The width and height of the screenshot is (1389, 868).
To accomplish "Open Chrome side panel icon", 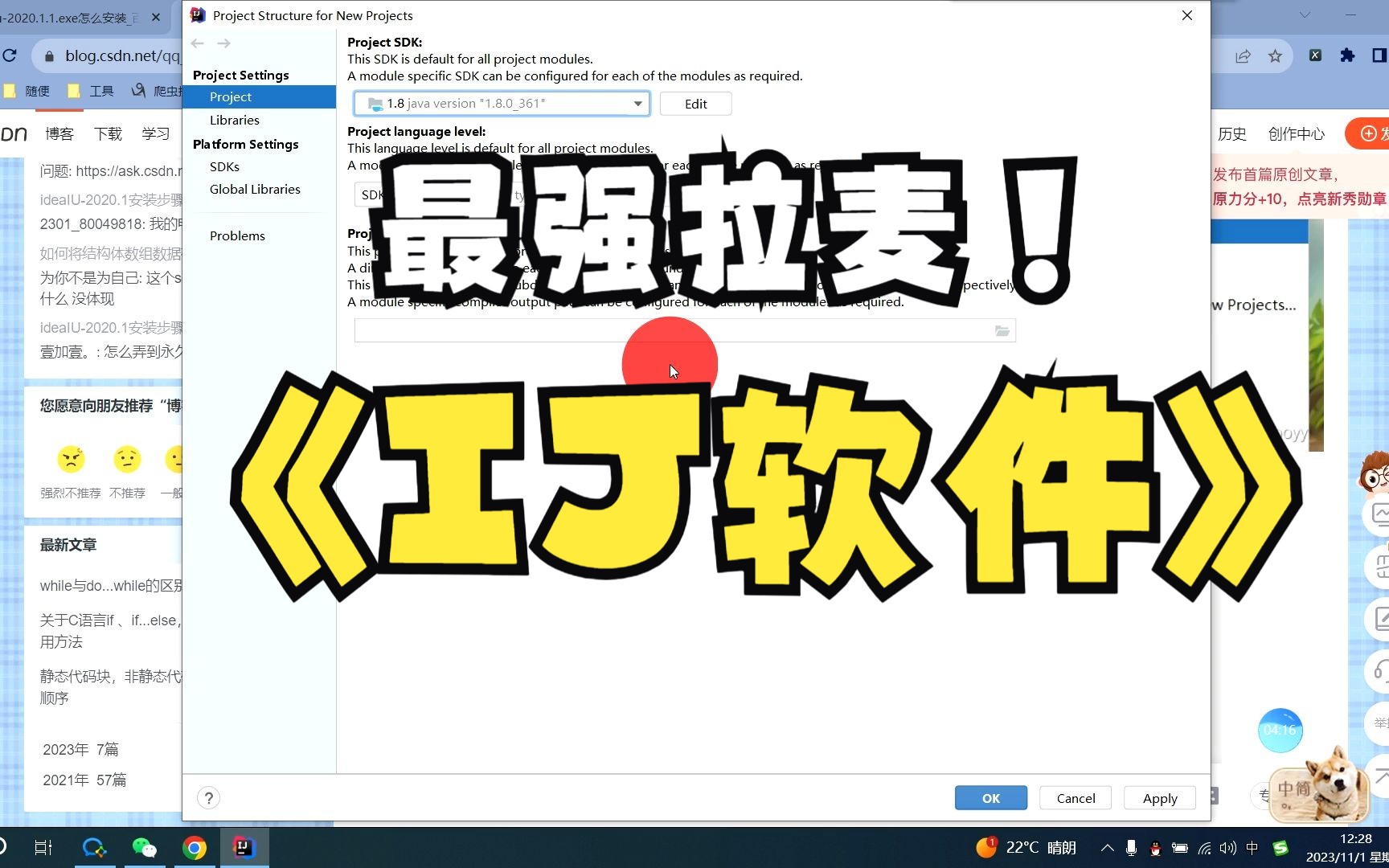I will click(x=1379, y=55).
